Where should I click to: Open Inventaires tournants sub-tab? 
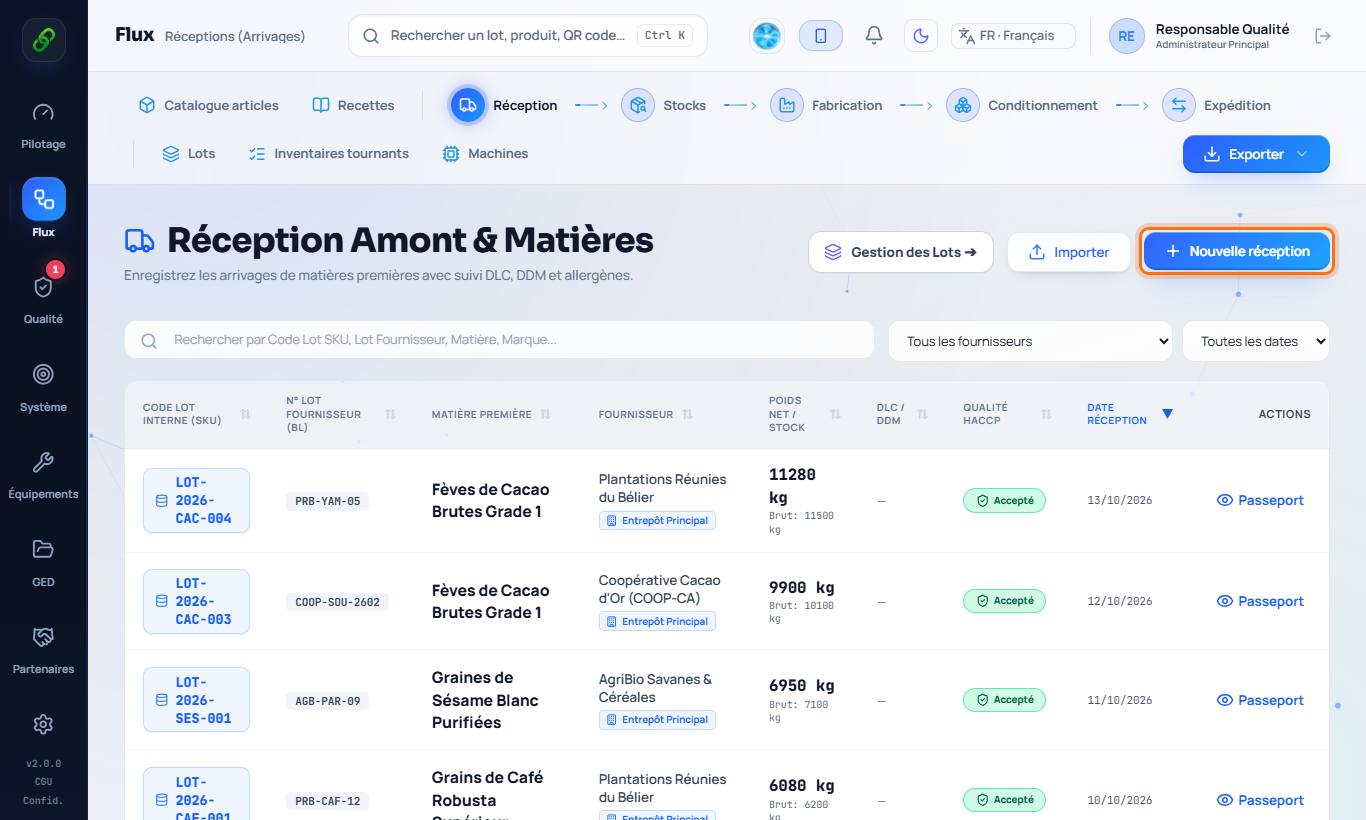click(x=328, y=154)
